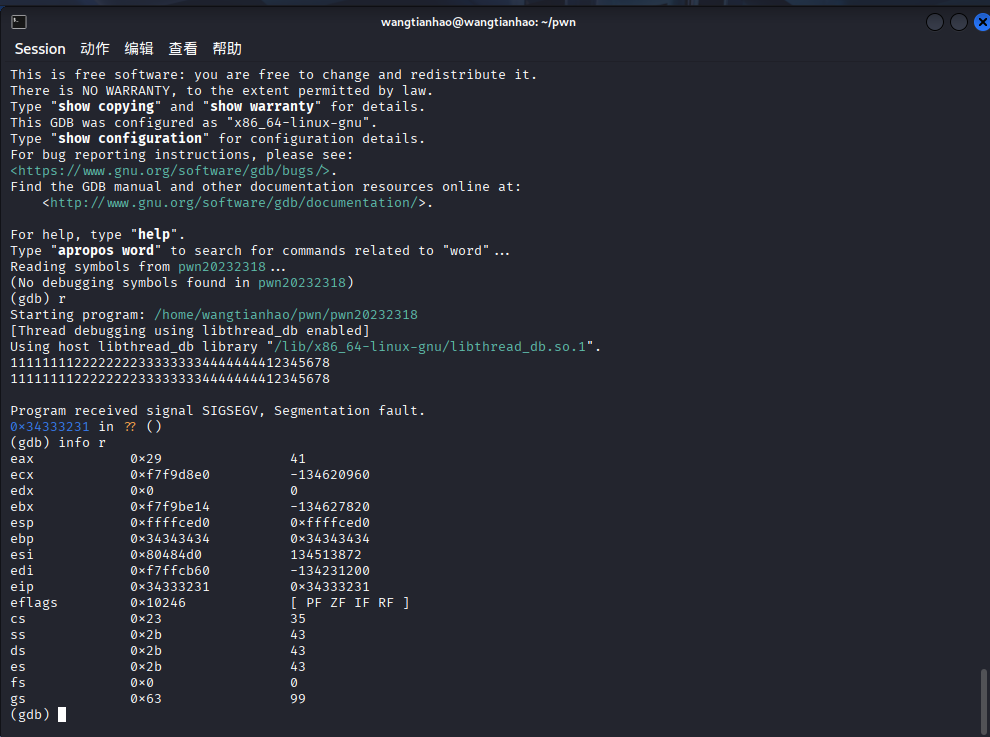
Task: Maximize the terminal window
Action: point(958,22)
